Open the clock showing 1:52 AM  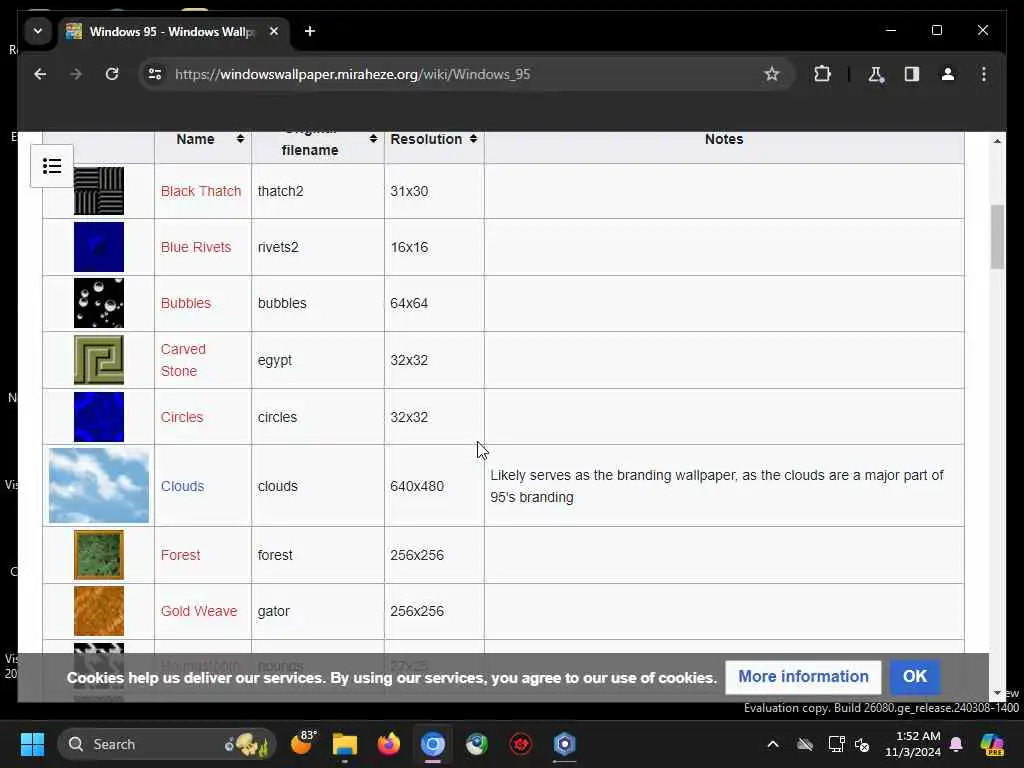pos(912,744)
